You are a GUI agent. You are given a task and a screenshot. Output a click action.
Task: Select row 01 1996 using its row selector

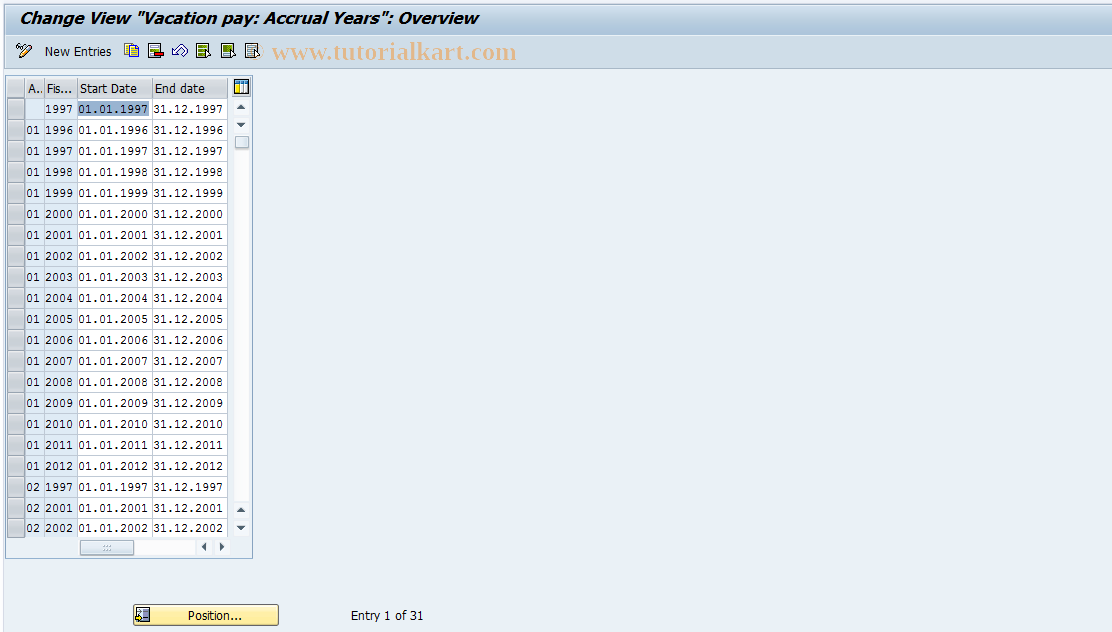click(x=16, y=130)
